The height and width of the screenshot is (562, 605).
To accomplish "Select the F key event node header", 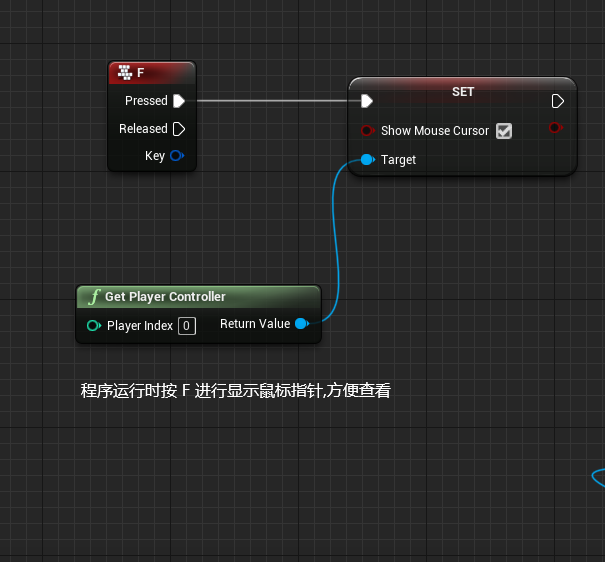I will 152,73.
